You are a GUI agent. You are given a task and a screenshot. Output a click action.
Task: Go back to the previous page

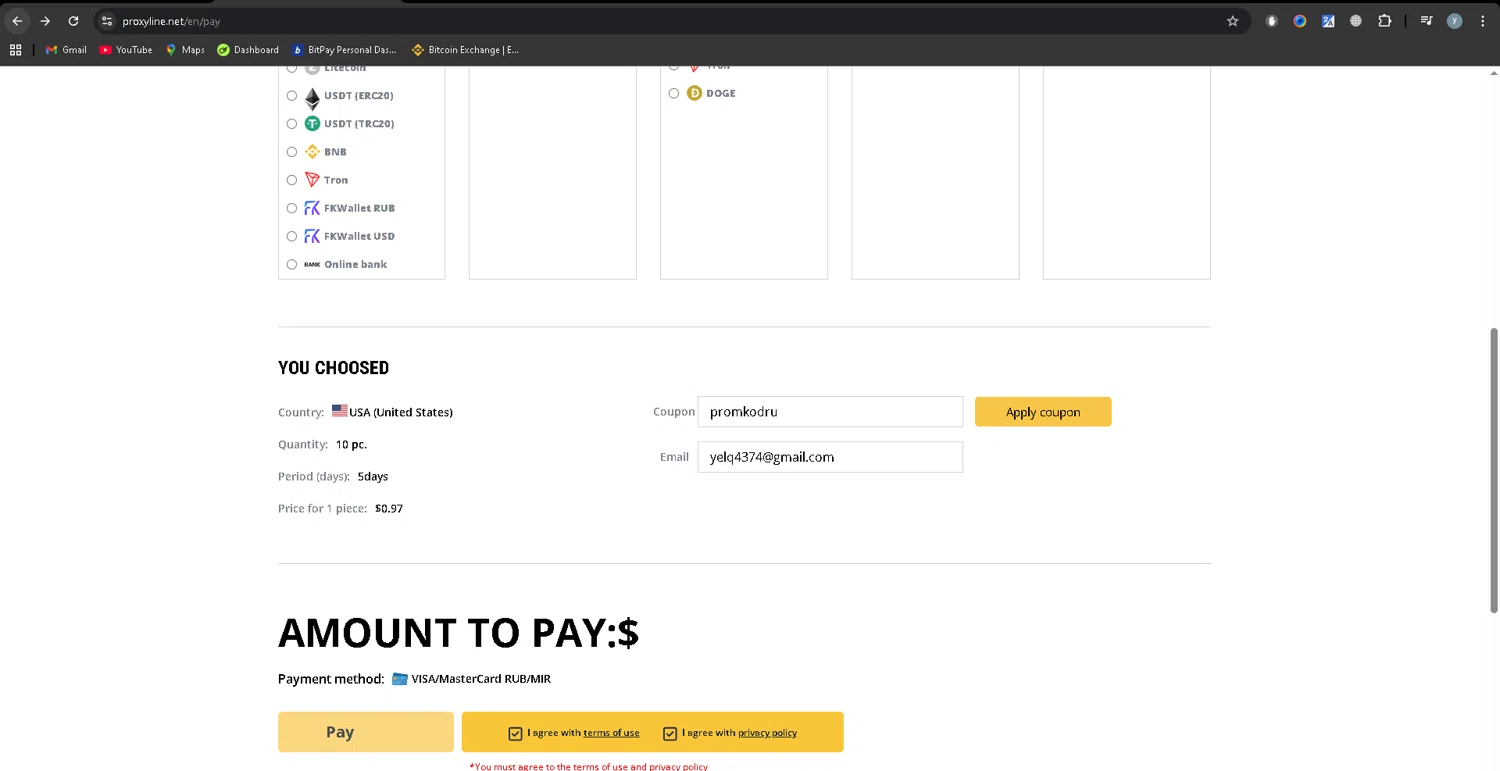(17, 21)
